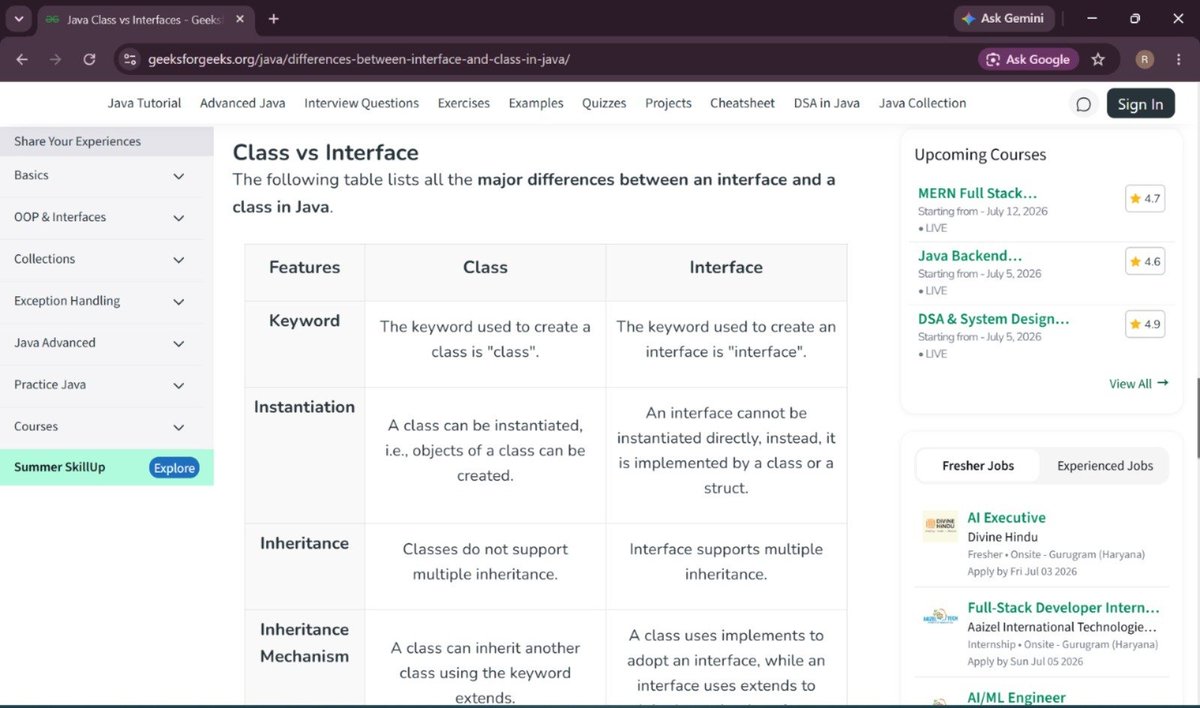Click the Explore button beside Summer SkillUp
This screenshot has width=1200, height=708.
click(x=174, y=468)
